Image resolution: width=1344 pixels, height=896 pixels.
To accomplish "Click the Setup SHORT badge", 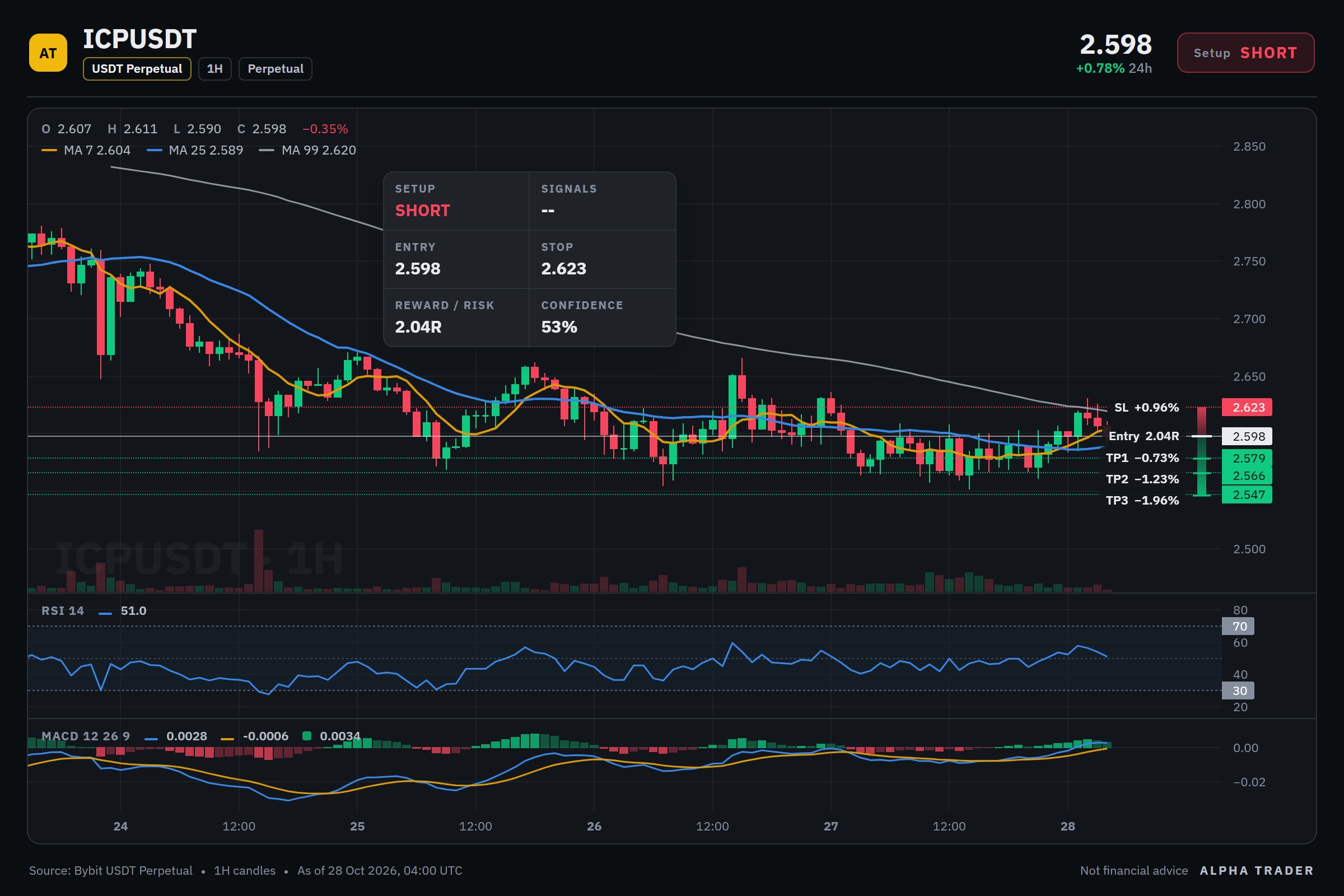I will click(x=1245, y=53).
